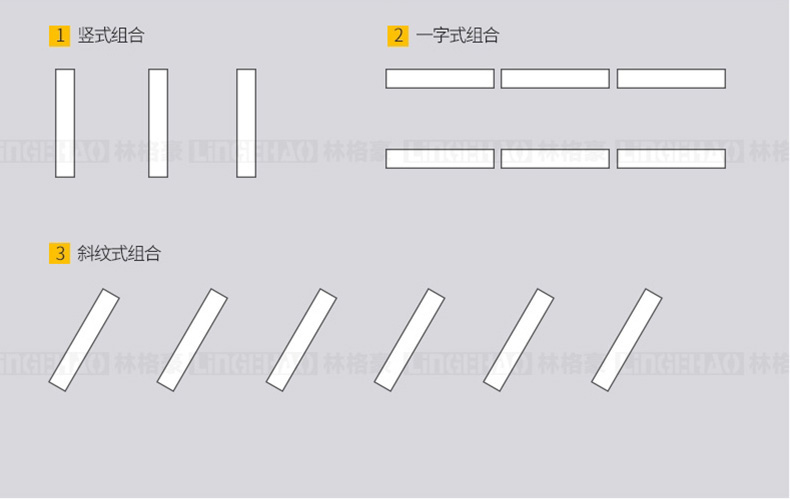
Task: Click the top-middle horizontal bar under 一字式组合
Action: coord(555,79)
